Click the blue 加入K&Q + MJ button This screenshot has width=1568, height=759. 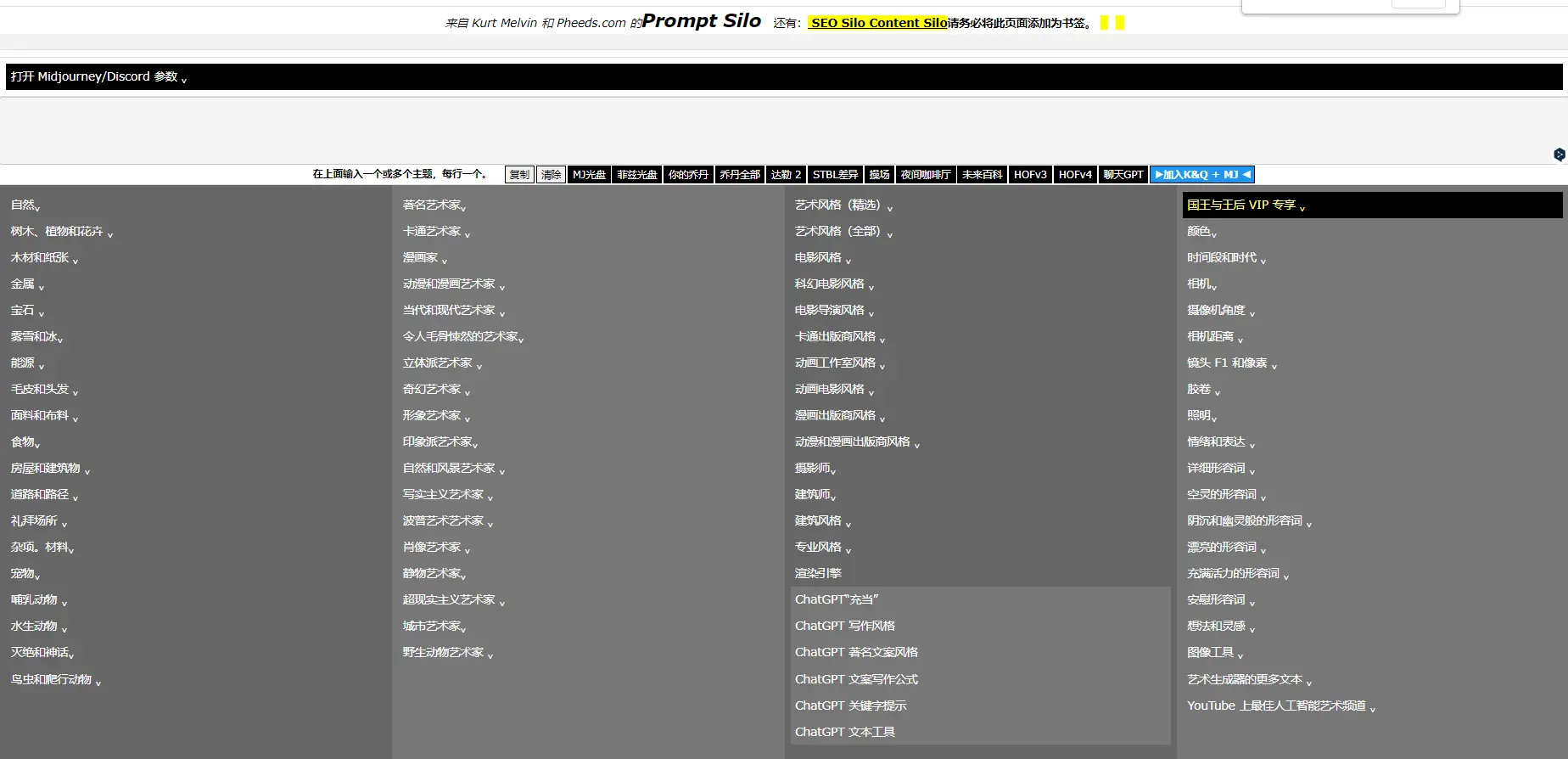pos(1201,175)
